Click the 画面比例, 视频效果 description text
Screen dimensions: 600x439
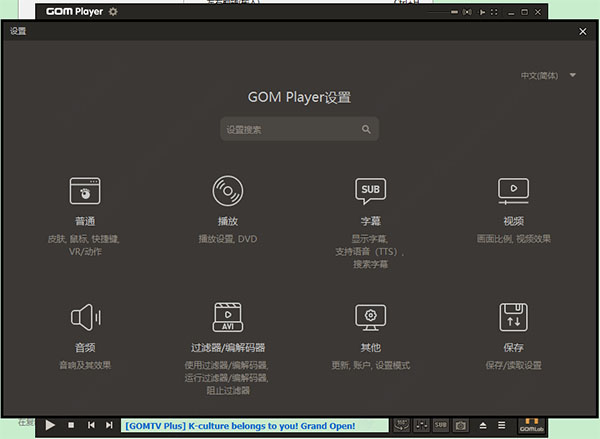click(514, 239)
